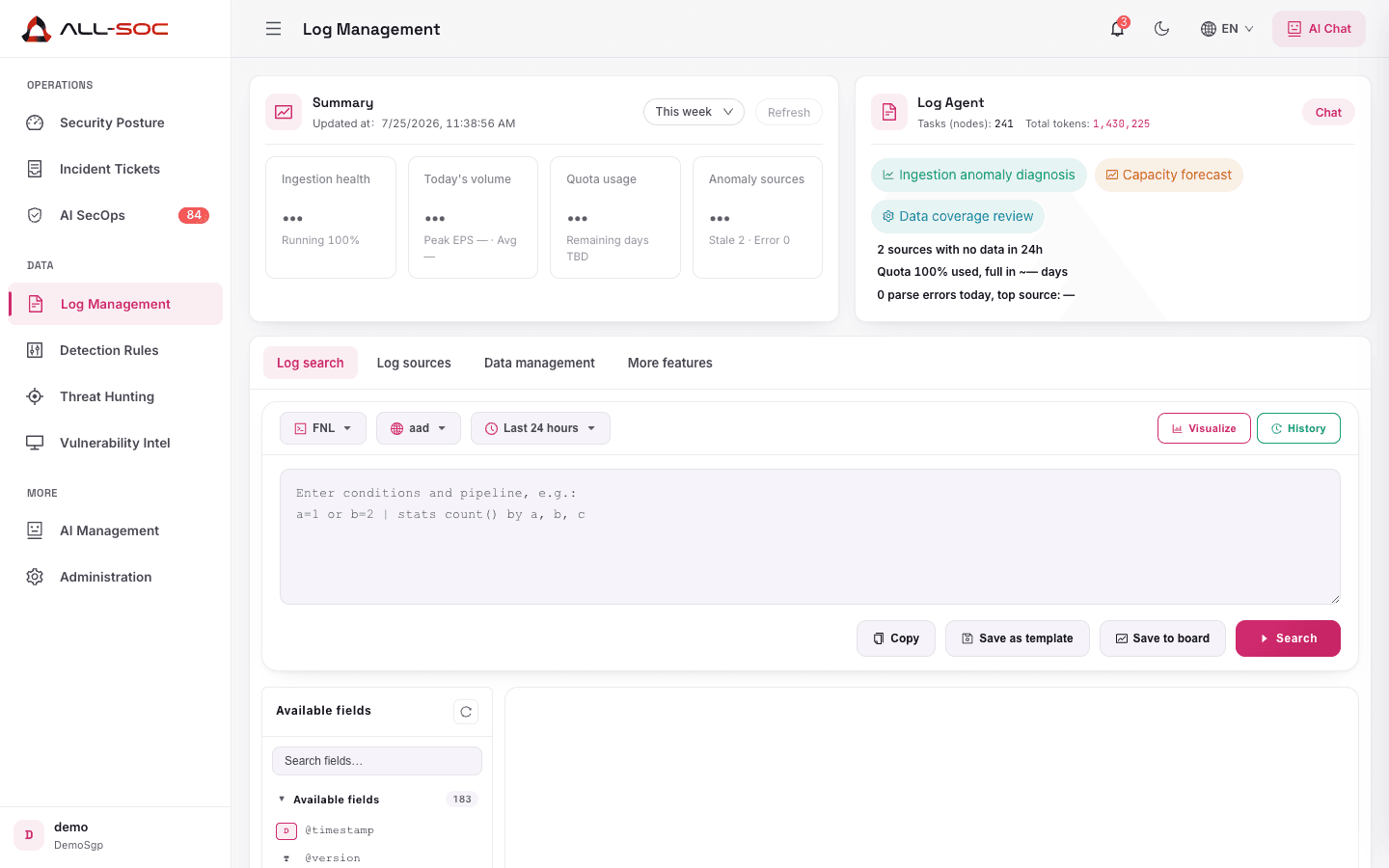
Task: Expand the This week period dropdown
Action: pos(694,112)
